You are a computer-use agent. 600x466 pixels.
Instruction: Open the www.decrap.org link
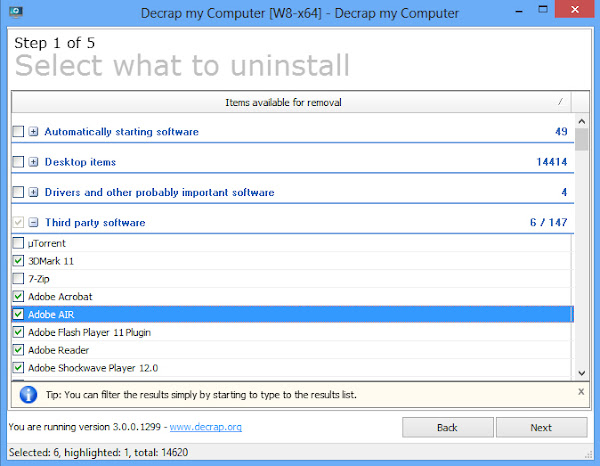click(205, 427)
